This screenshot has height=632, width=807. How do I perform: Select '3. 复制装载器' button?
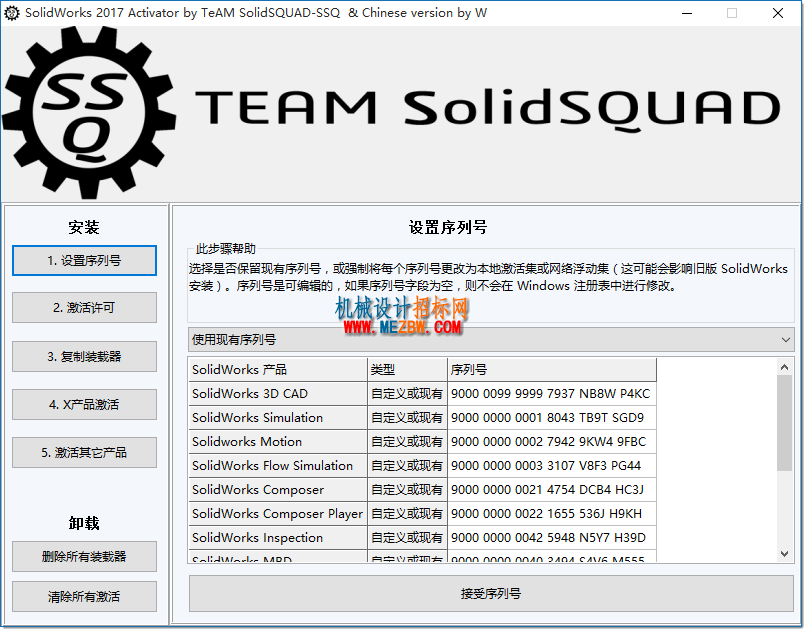click(x=84, y=357)
